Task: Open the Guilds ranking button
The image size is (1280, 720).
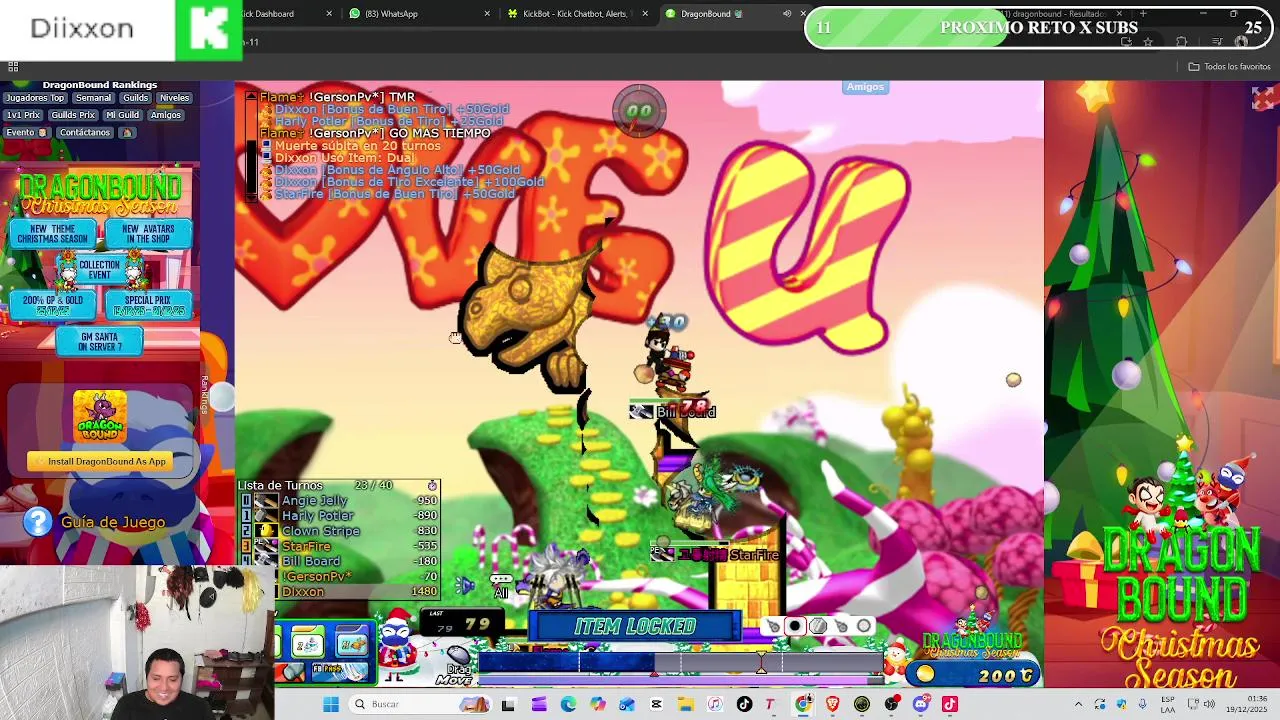Action: tap(136, 98)
